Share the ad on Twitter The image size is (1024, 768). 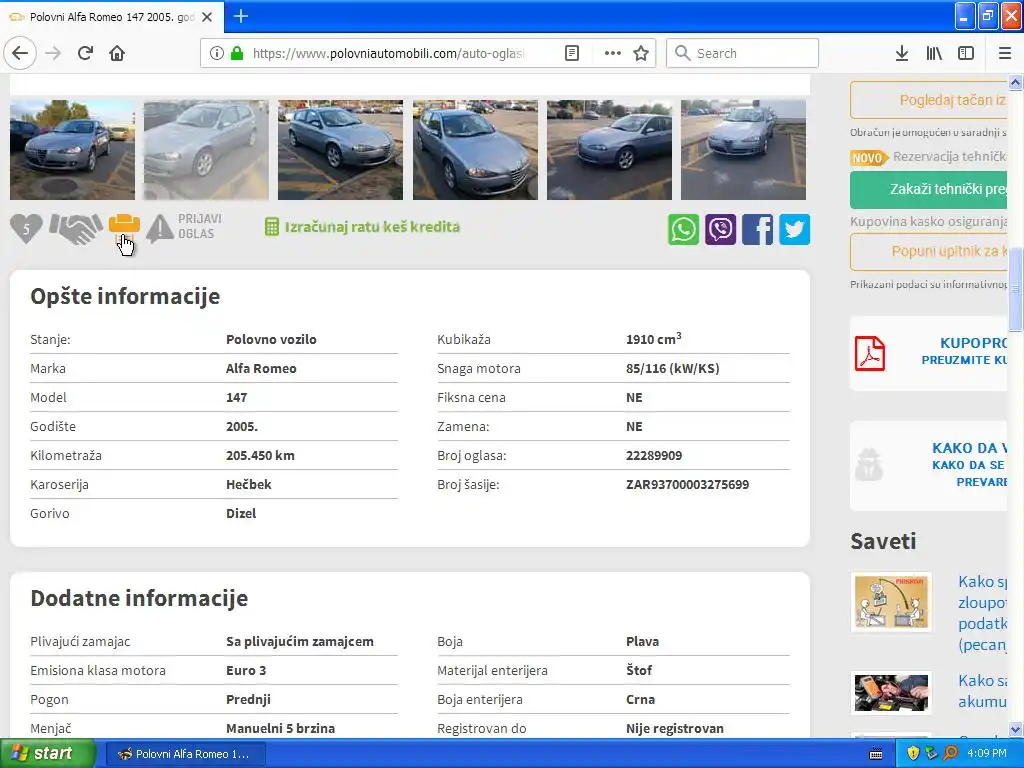coord(794,229)
